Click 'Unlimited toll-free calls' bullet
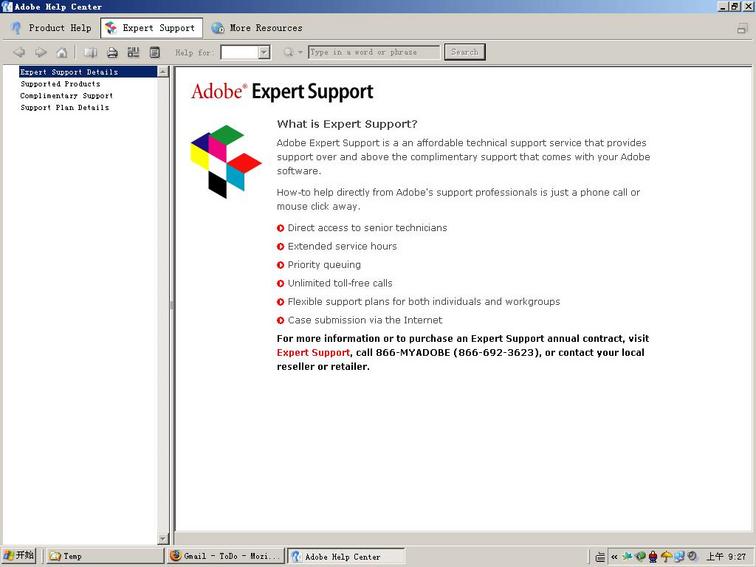Image resolution: width=756 pixels, height=567 pixels. point(340,283)
